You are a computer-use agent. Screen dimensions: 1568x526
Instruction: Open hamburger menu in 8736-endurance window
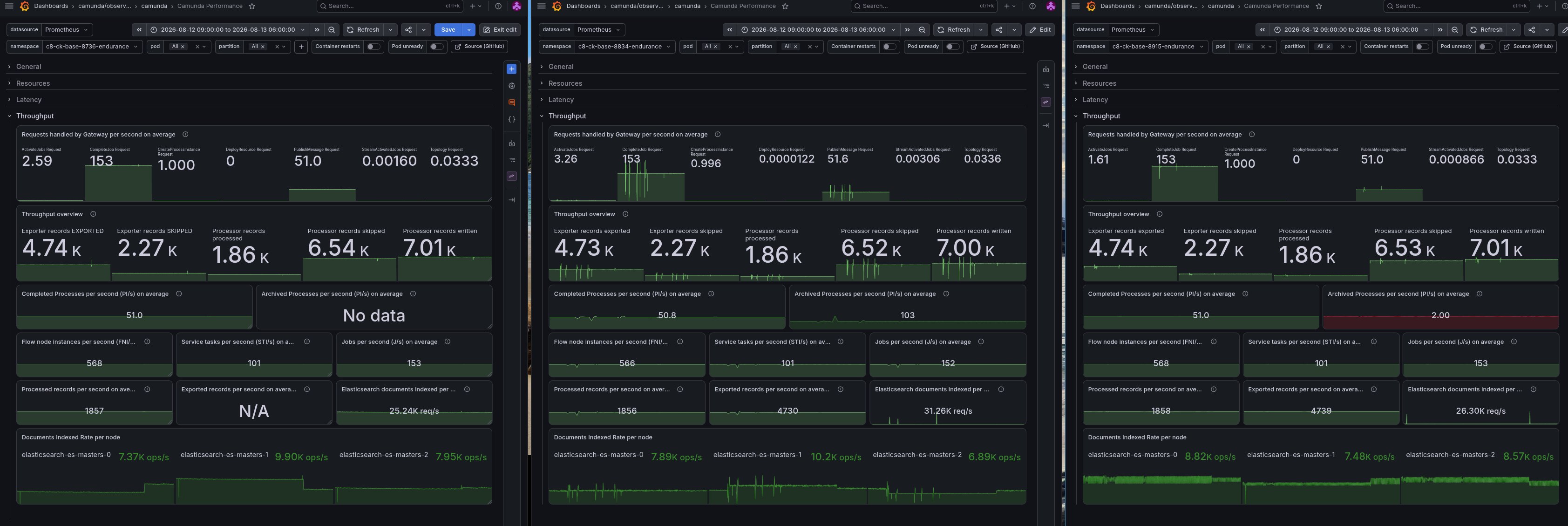coord(9,6)
